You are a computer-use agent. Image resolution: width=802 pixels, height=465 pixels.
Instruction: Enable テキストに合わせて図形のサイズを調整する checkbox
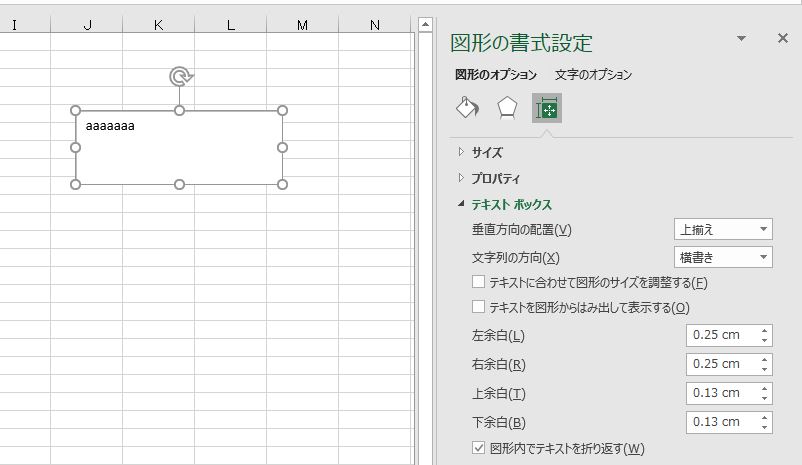pos(478,282)
